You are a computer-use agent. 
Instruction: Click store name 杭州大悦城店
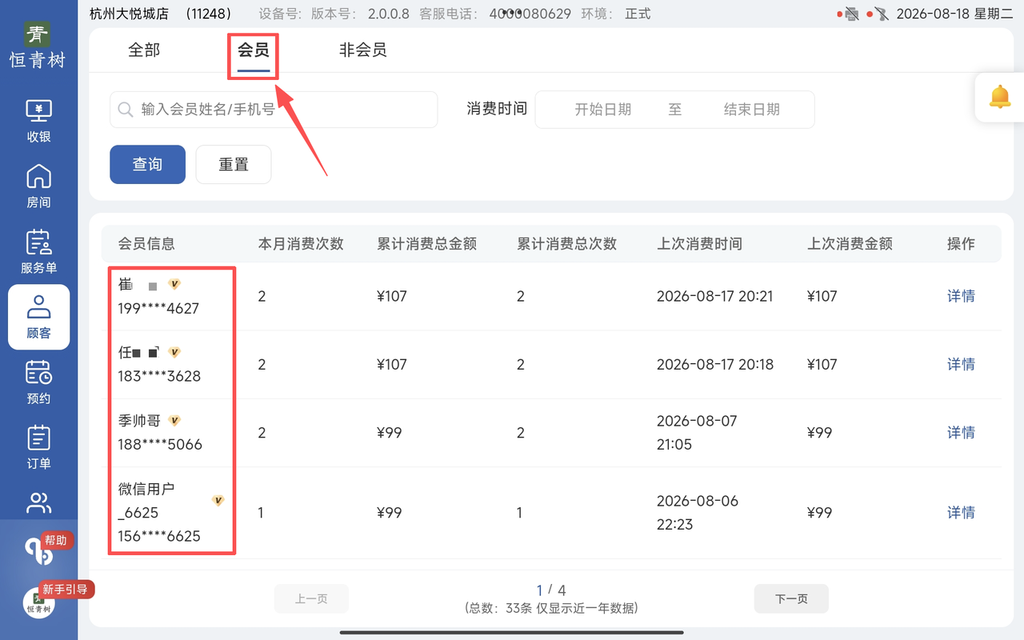[x=129, y=14]
